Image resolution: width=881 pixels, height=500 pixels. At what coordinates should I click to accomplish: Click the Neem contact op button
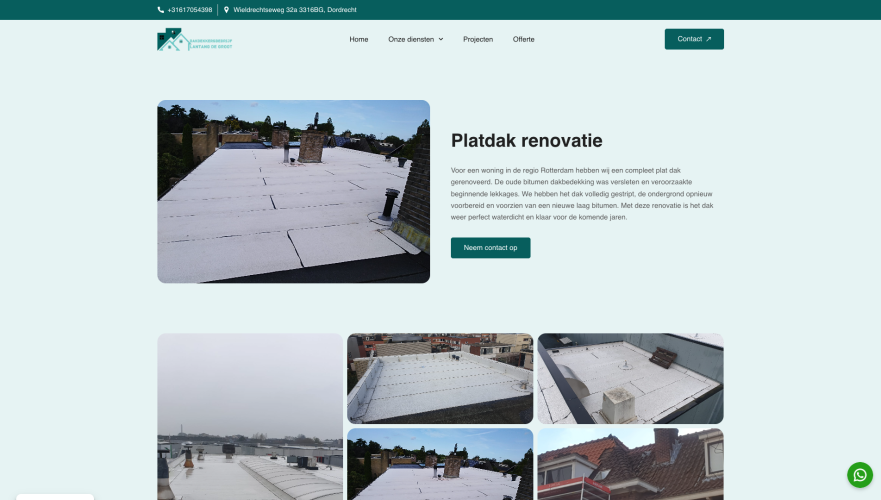pyautogui.click(x=490, y=247)
